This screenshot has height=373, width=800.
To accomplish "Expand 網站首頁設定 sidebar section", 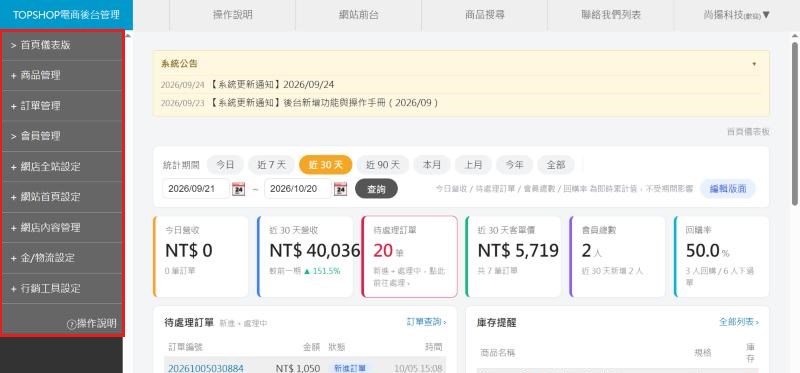I will coord(62,197).
